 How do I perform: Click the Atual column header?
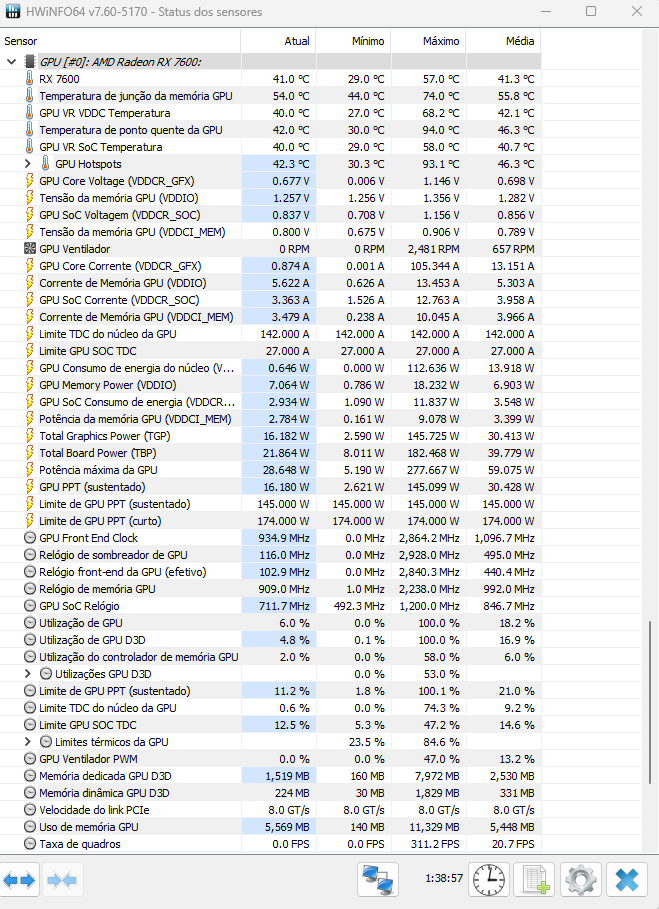click(278, 41)
